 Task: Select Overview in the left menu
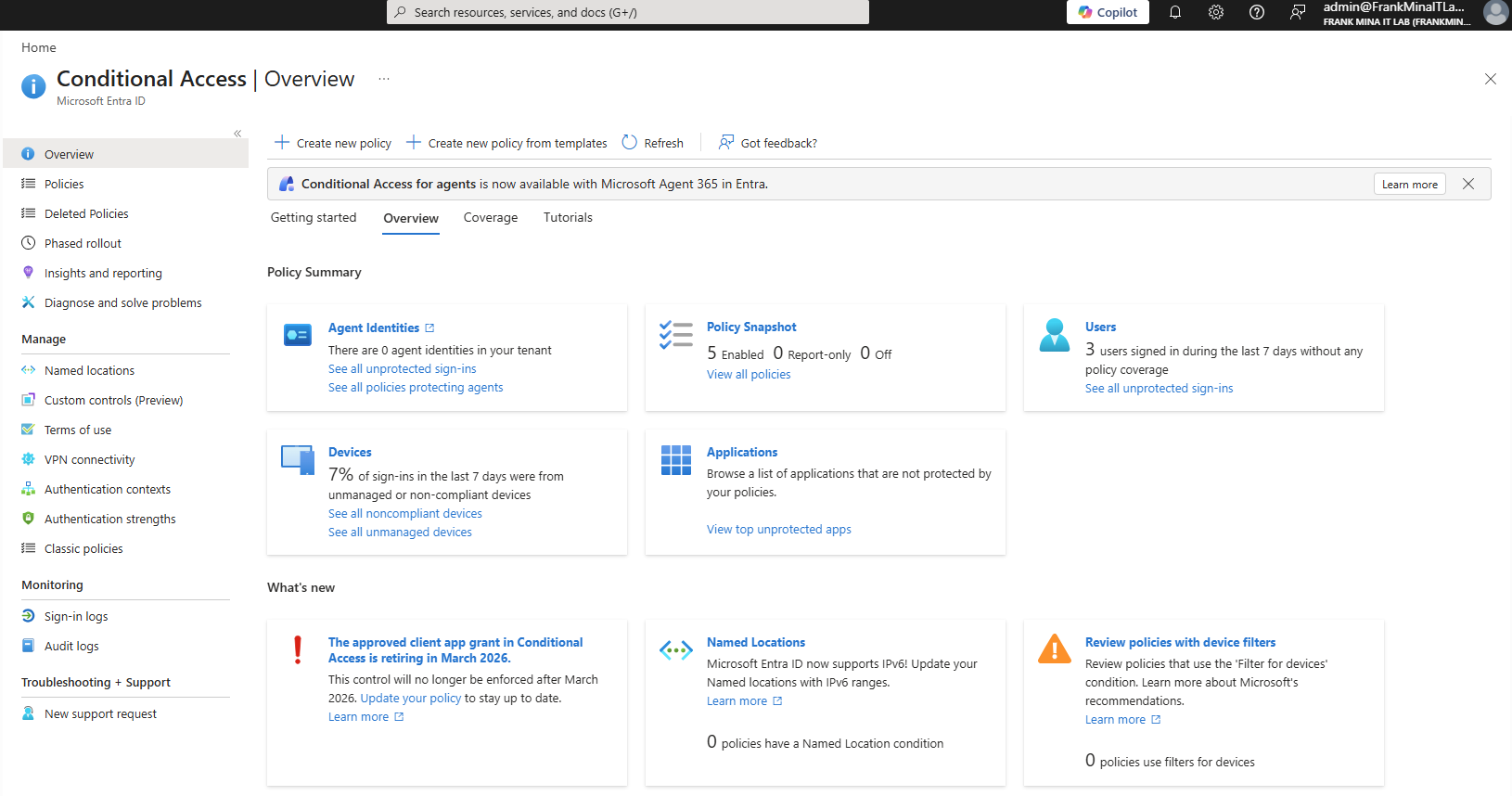coord(126,154)
